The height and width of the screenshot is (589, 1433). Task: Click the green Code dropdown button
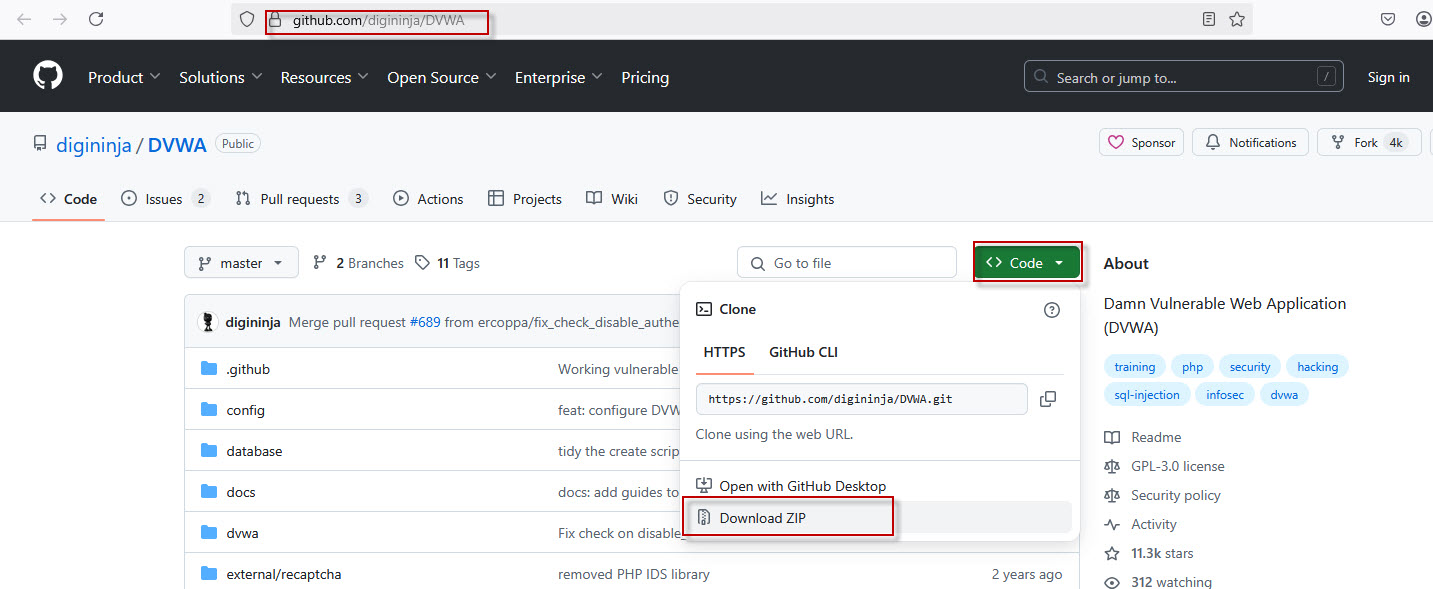1027,263
